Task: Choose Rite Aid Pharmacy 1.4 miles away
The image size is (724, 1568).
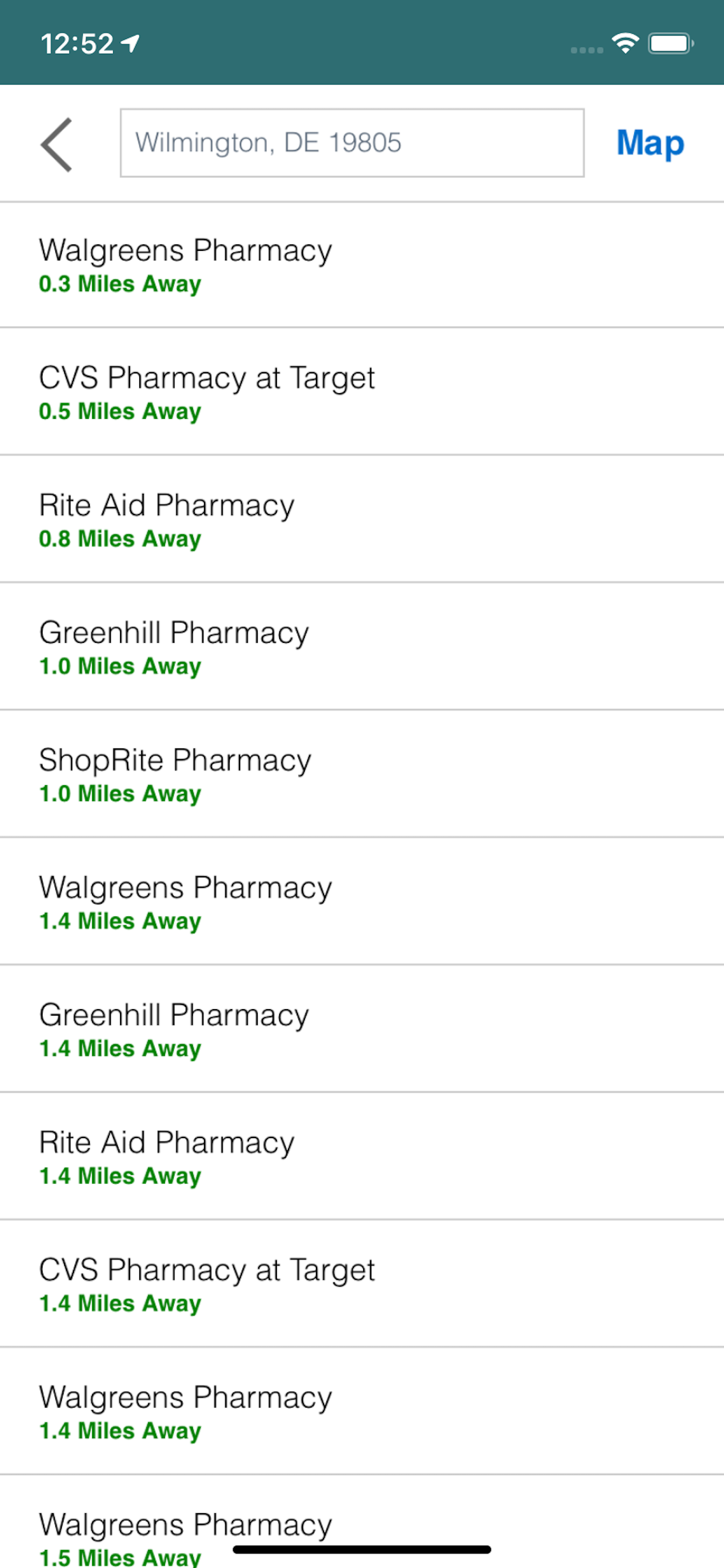Action: point(361,1157)
